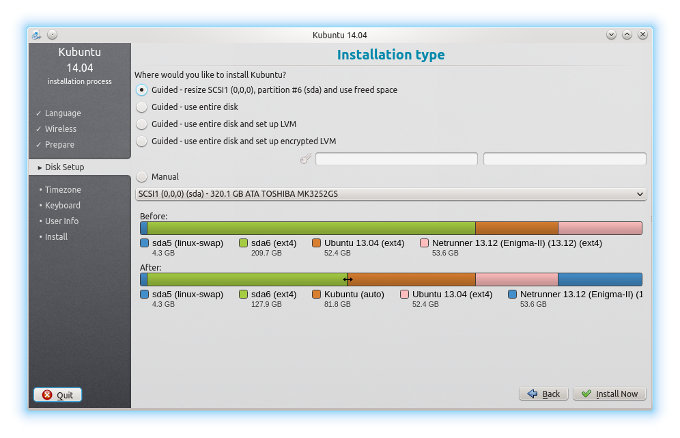Screen dimensions: 680x438
Task: Click the Install Now button
Action: (610, 394)
